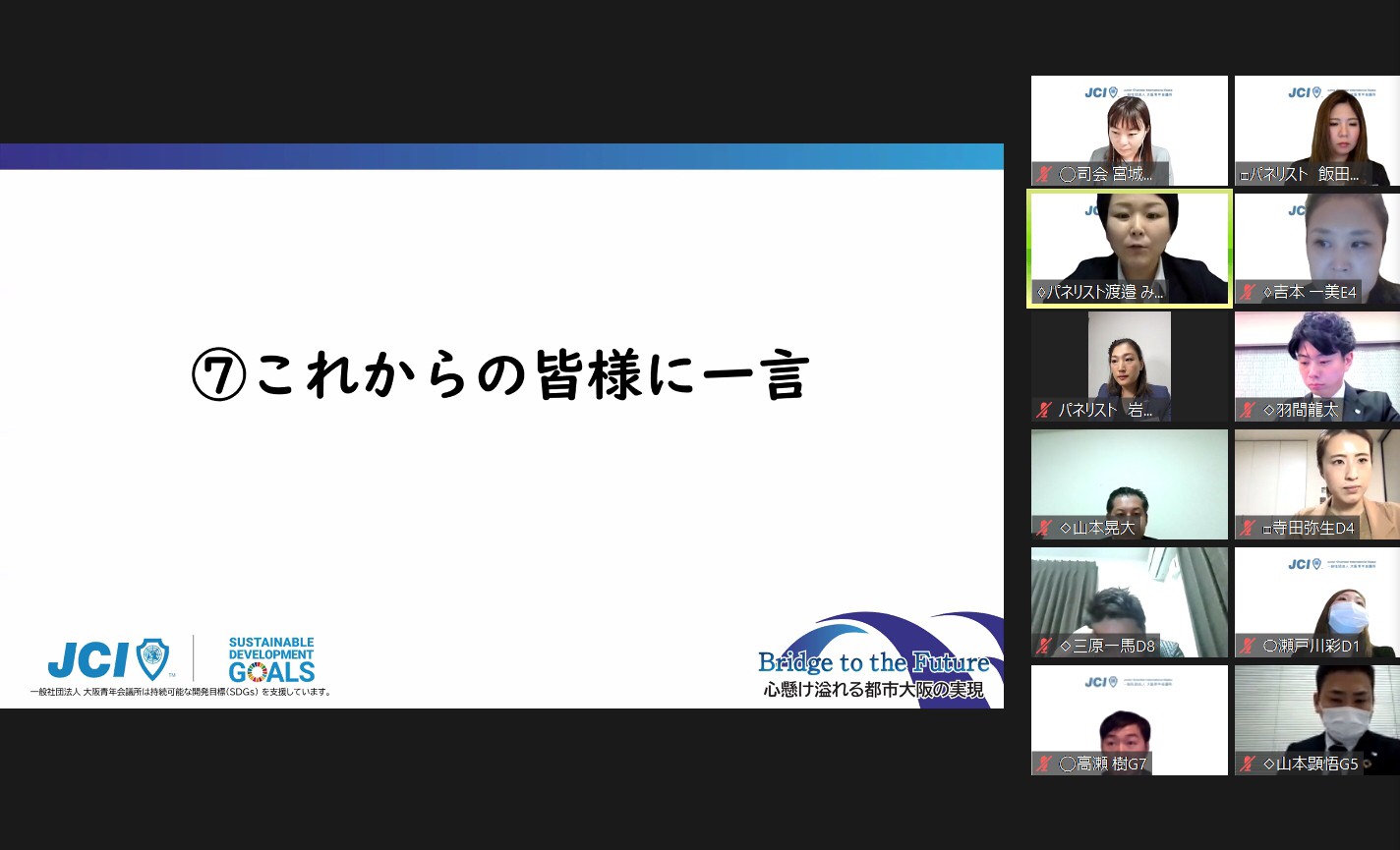The image size is (1400, 850).
Task: Click the muted mic icon beside 山本晃大
Action: (x=1044, y=529)
